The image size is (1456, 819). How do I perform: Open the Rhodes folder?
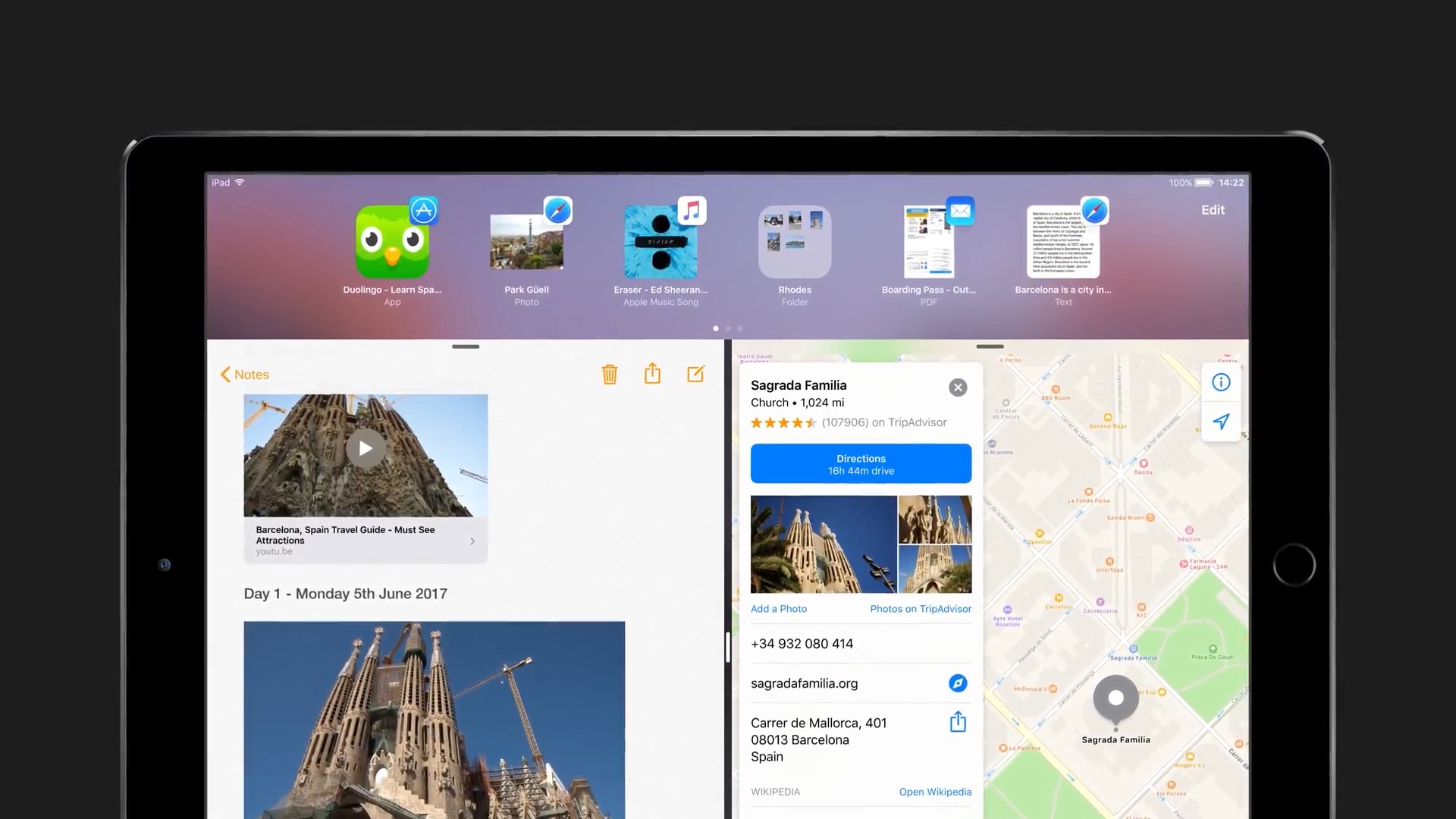(x=795, y=242)
